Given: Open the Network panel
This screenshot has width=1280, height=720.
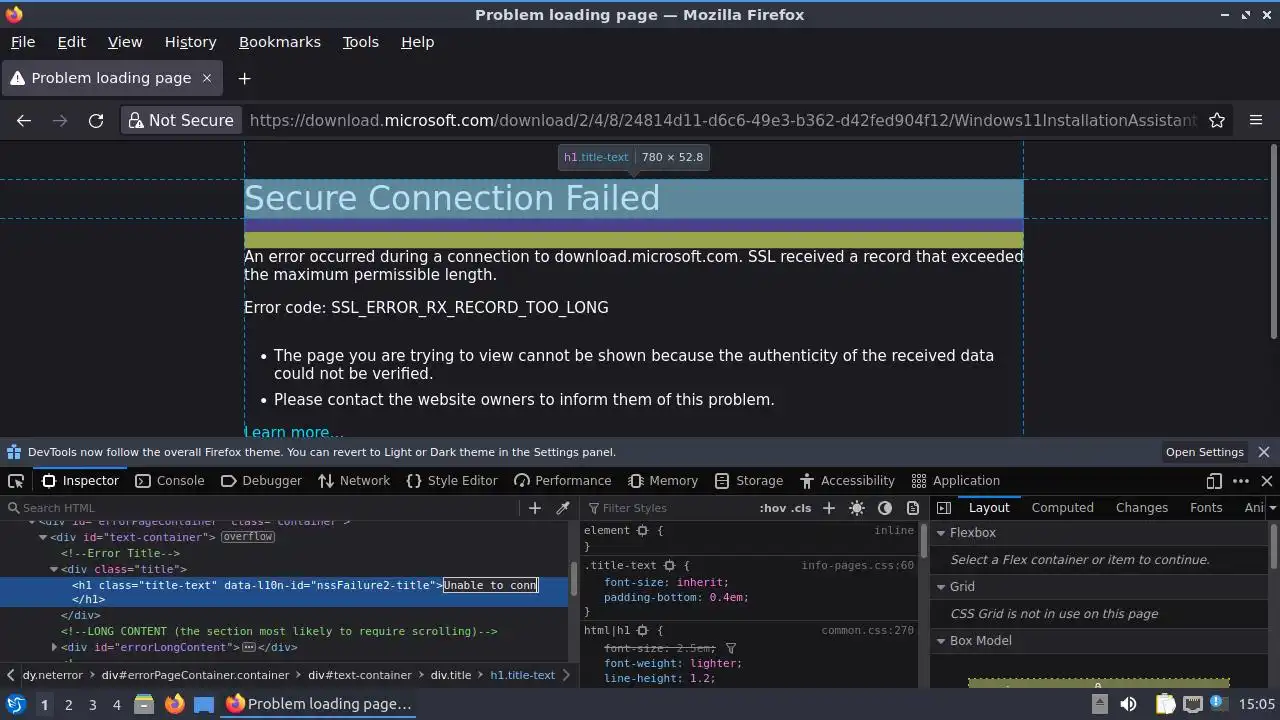Looking at the screenshot, I should click(x=354, y=481).
